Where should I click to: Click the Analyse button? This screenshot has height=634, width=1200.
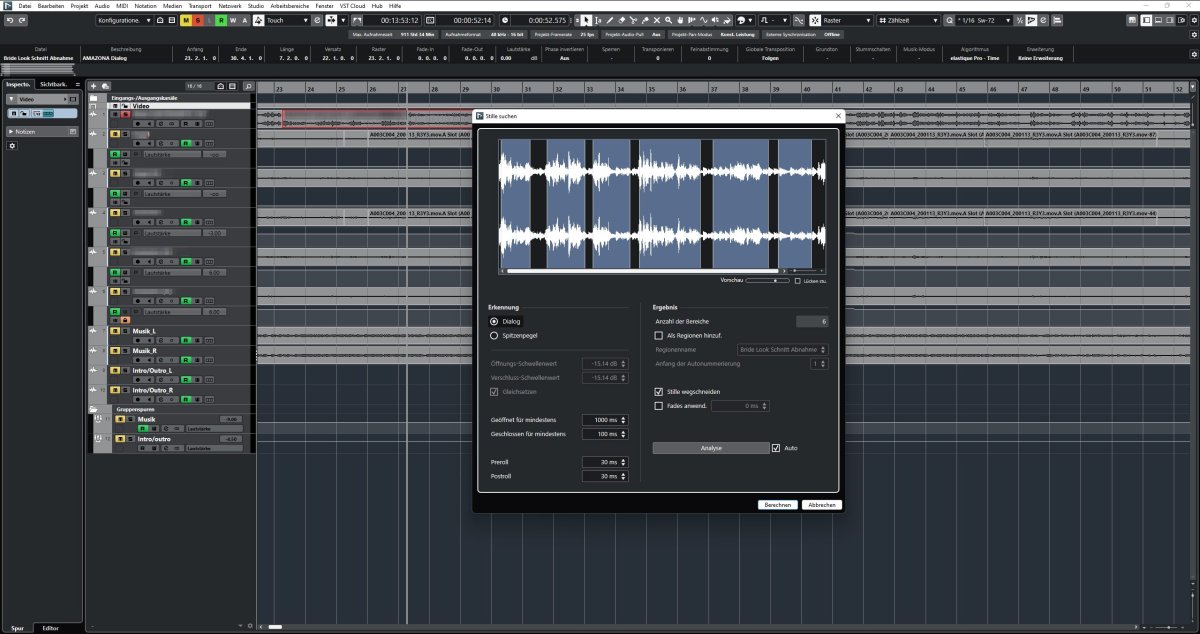[710, 448]
